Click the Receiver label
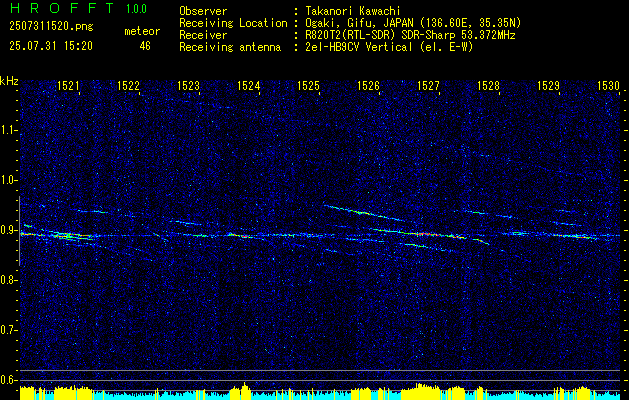 203,35
